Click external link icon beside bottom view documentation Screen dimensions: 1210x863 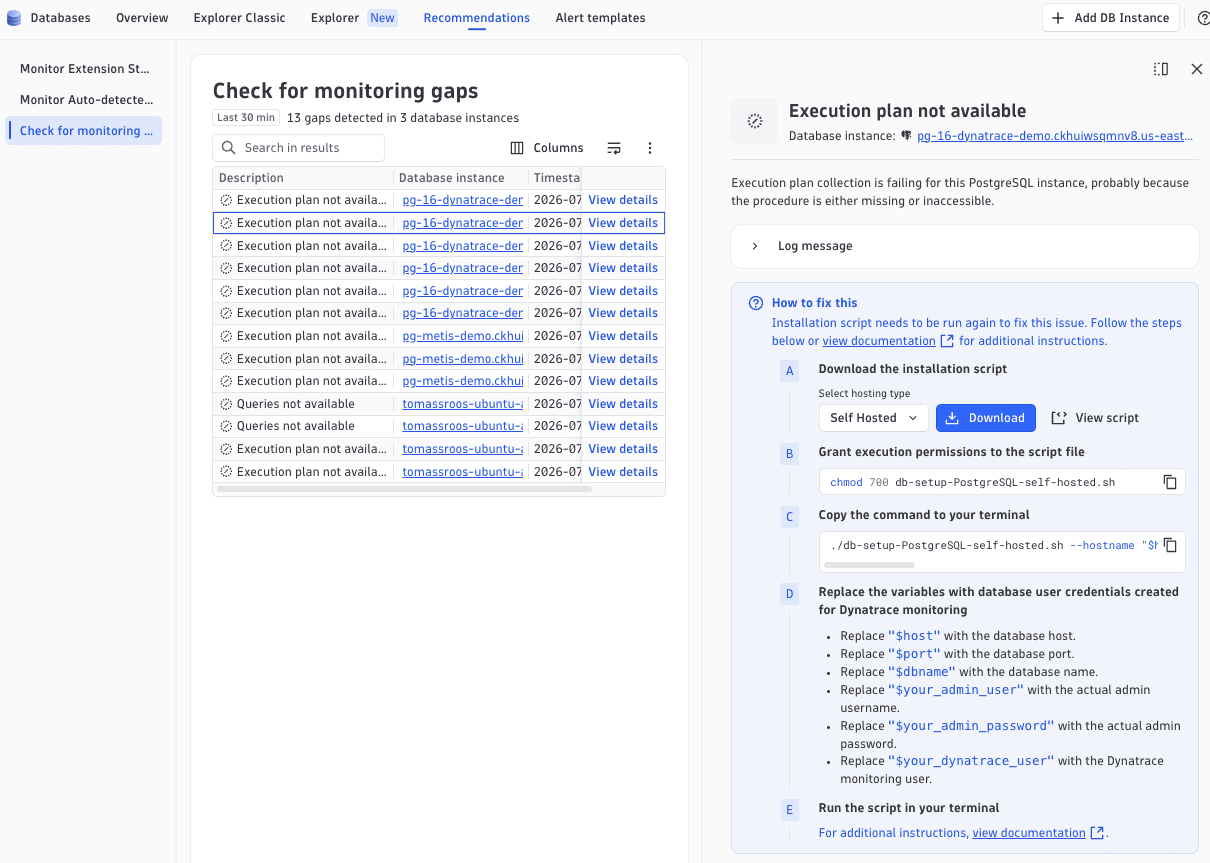tap(1097, 833)
